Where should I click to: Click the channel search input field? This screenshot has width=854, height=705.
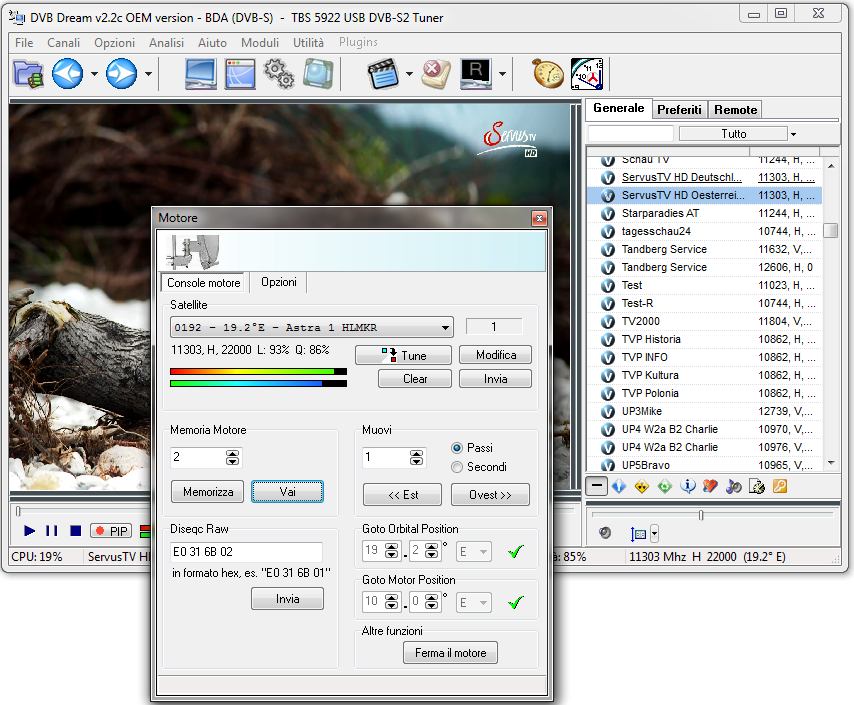pos(631,133)
